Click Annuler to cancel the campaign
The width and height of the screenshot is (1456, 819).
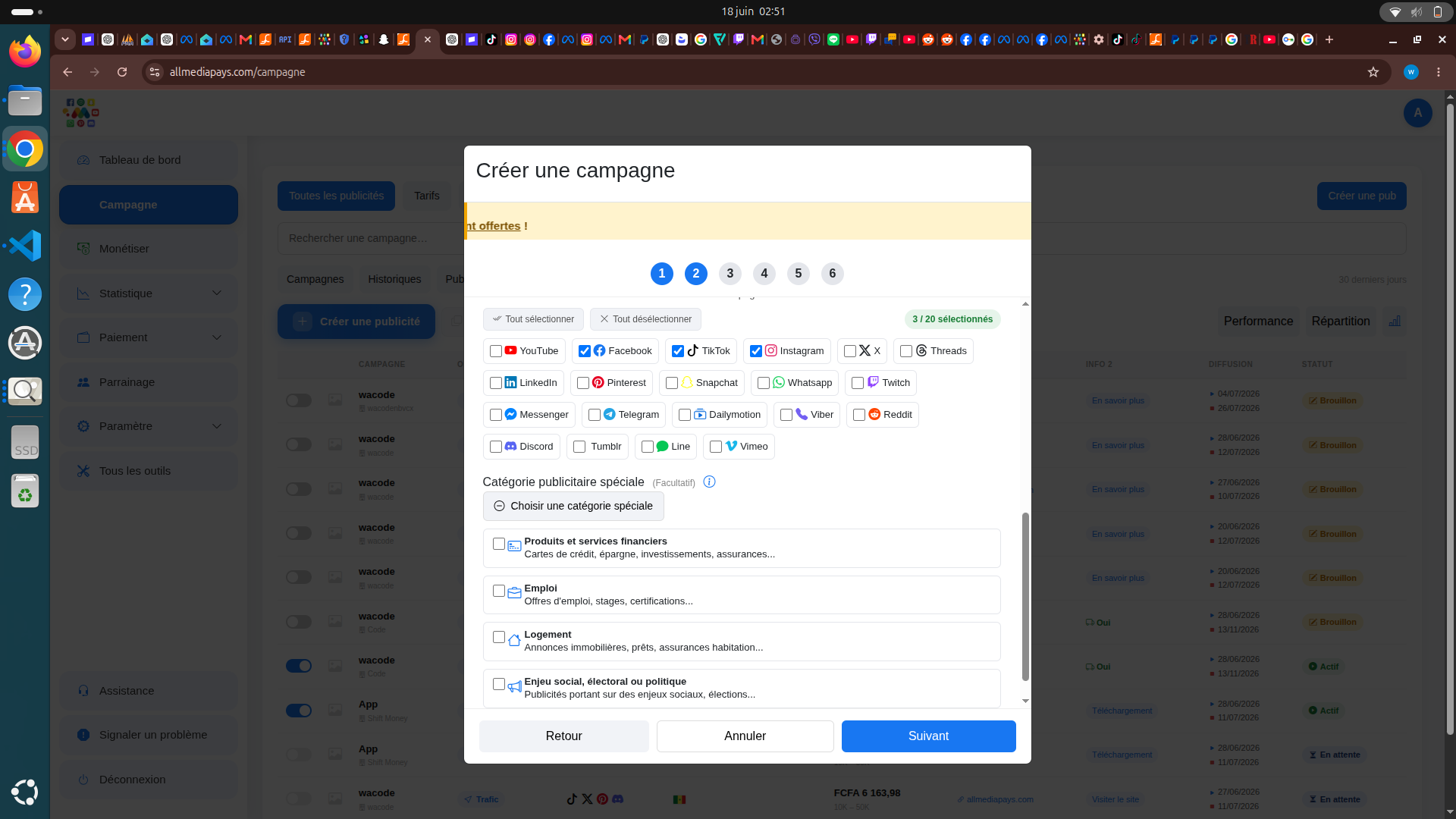click(745, 736)
